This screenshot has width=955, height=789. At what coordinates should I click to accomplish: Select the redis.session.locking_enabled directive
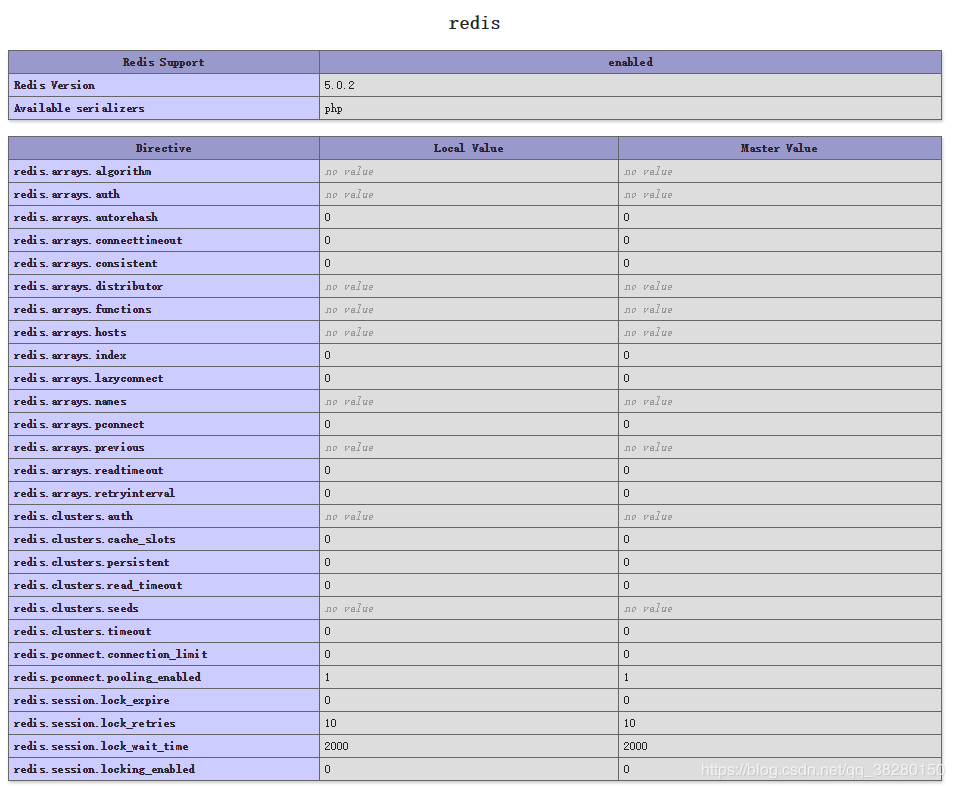pyautogui.click(x=104, y=770)
